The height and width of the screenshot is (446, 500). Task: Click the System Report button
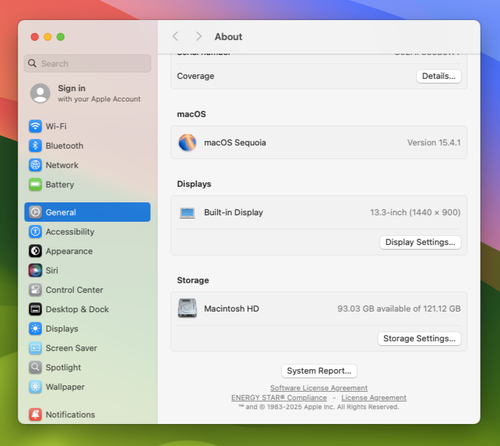[319, 371]
